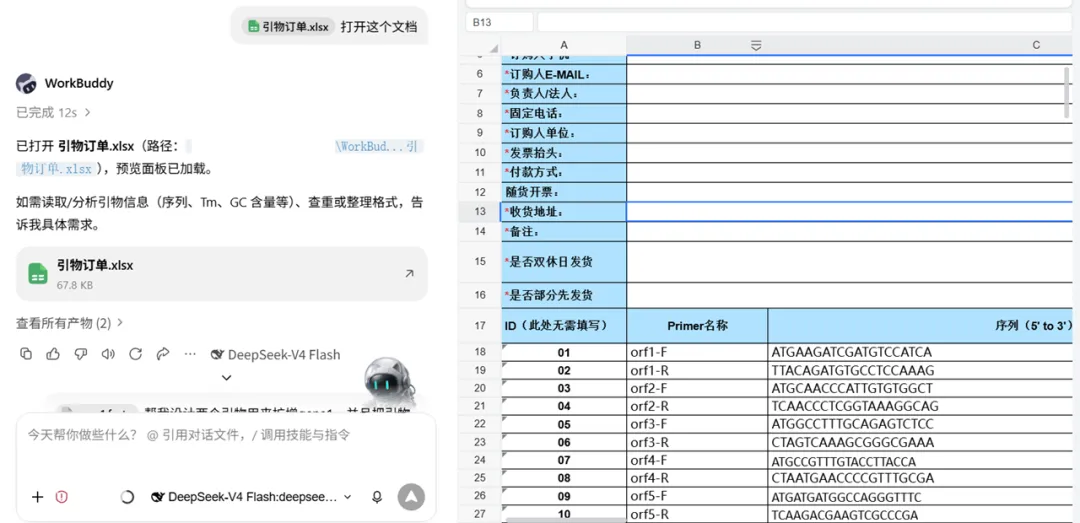Open file card's external arrow icon
Image resolution: width=1080 pixels, height=523 pixels.
pyautogui.click(x=409, y=274)
